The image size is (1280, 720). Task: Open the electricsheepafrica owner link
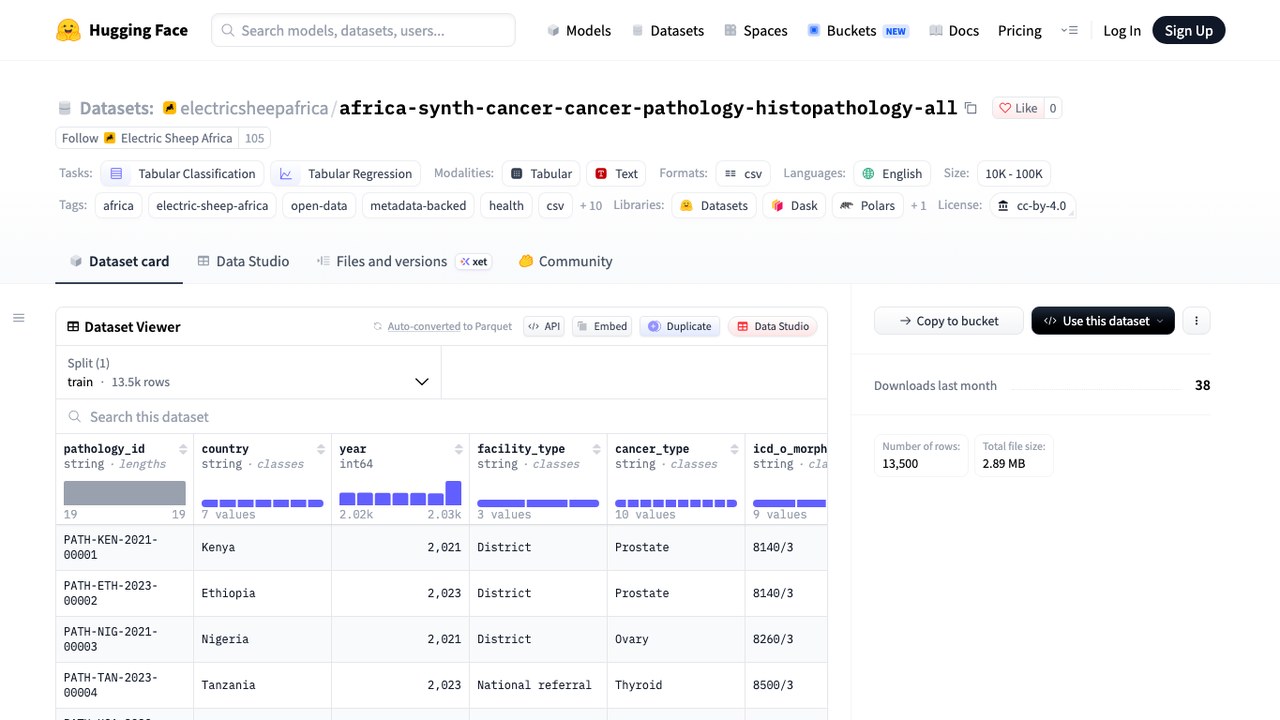click(x=254, y=108)
